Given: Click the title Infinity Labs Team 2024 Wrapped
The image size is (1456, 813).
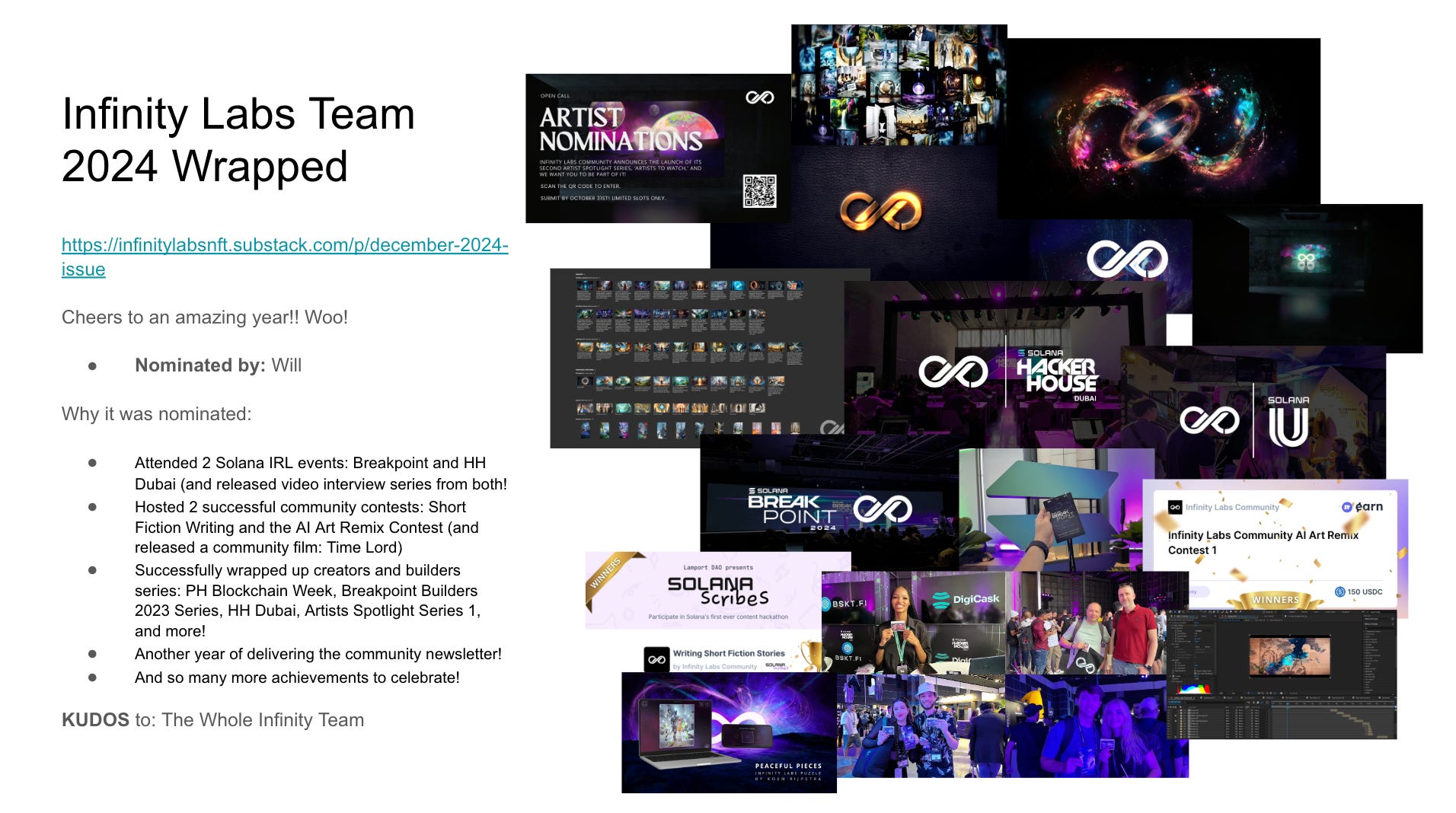Looking at the screenshot, I should click(x=238, y=139).
